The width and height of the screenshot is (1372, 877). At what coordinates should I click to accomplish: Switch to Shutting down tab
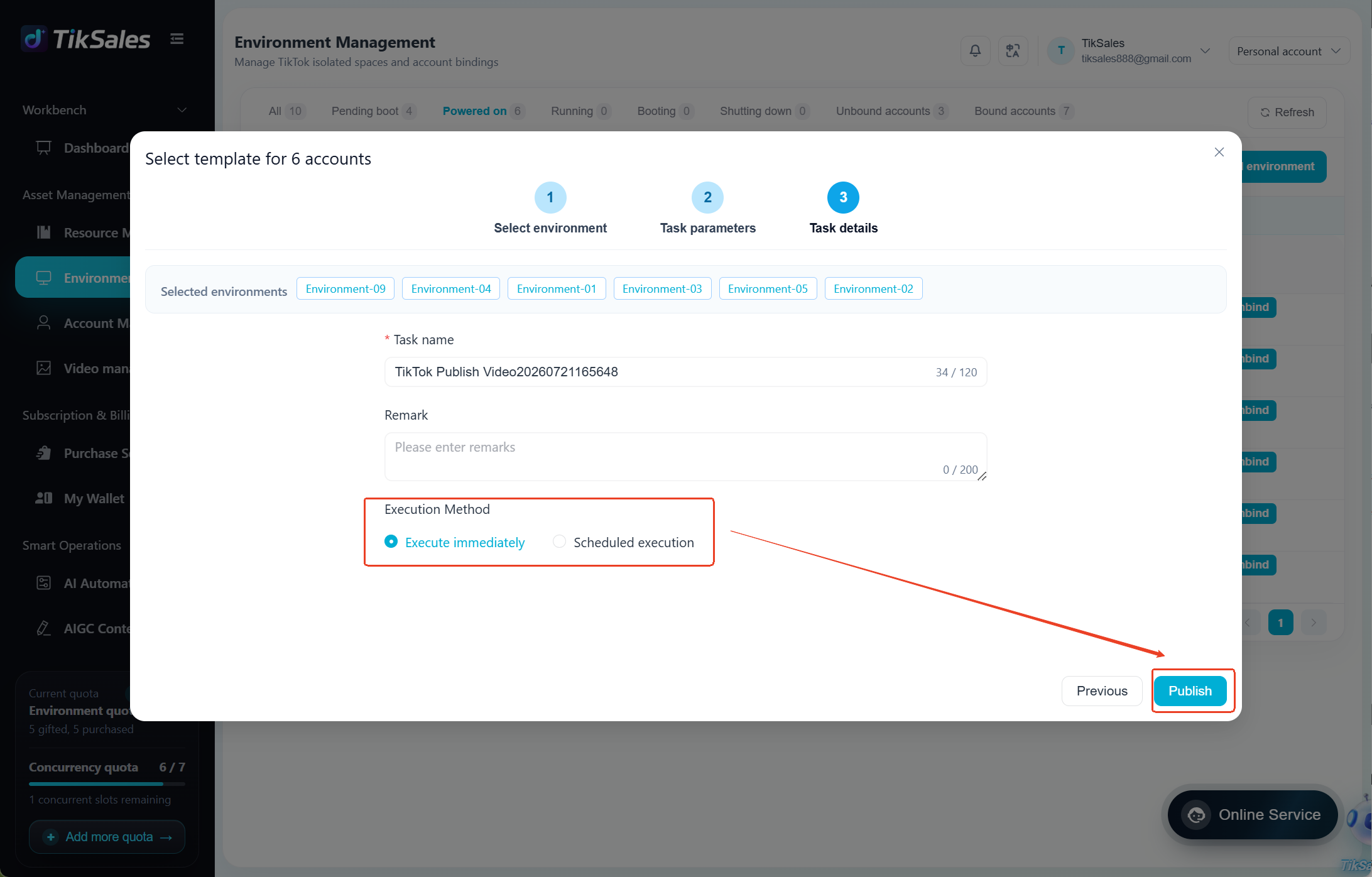coord(765,111)
